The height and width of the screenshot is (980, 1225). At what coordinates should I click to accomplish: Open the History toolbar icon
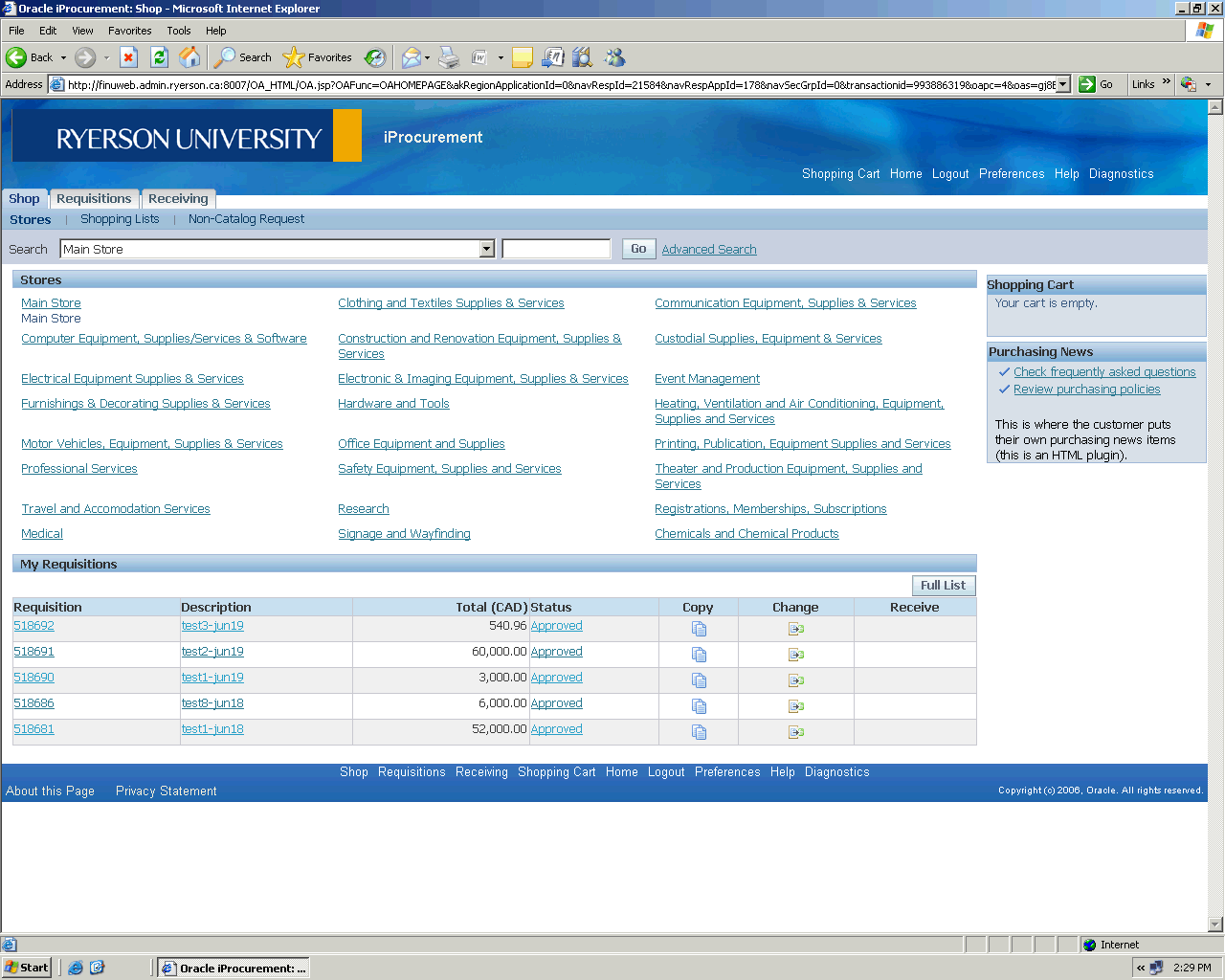pyautogui.click(x=375, y=57)
